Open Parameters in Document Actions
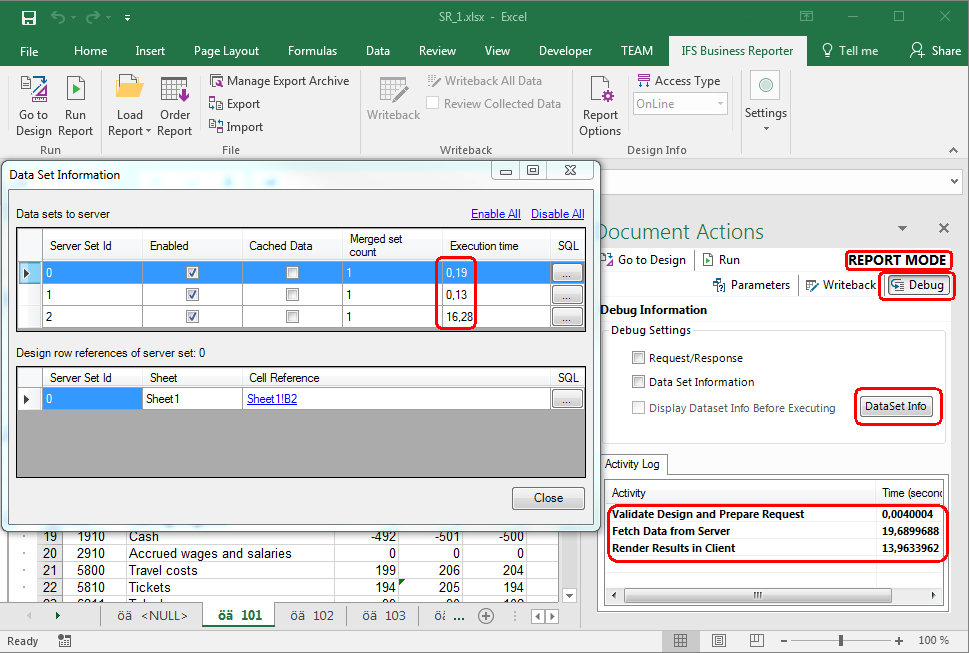969x653 pixels. point(751,285)
